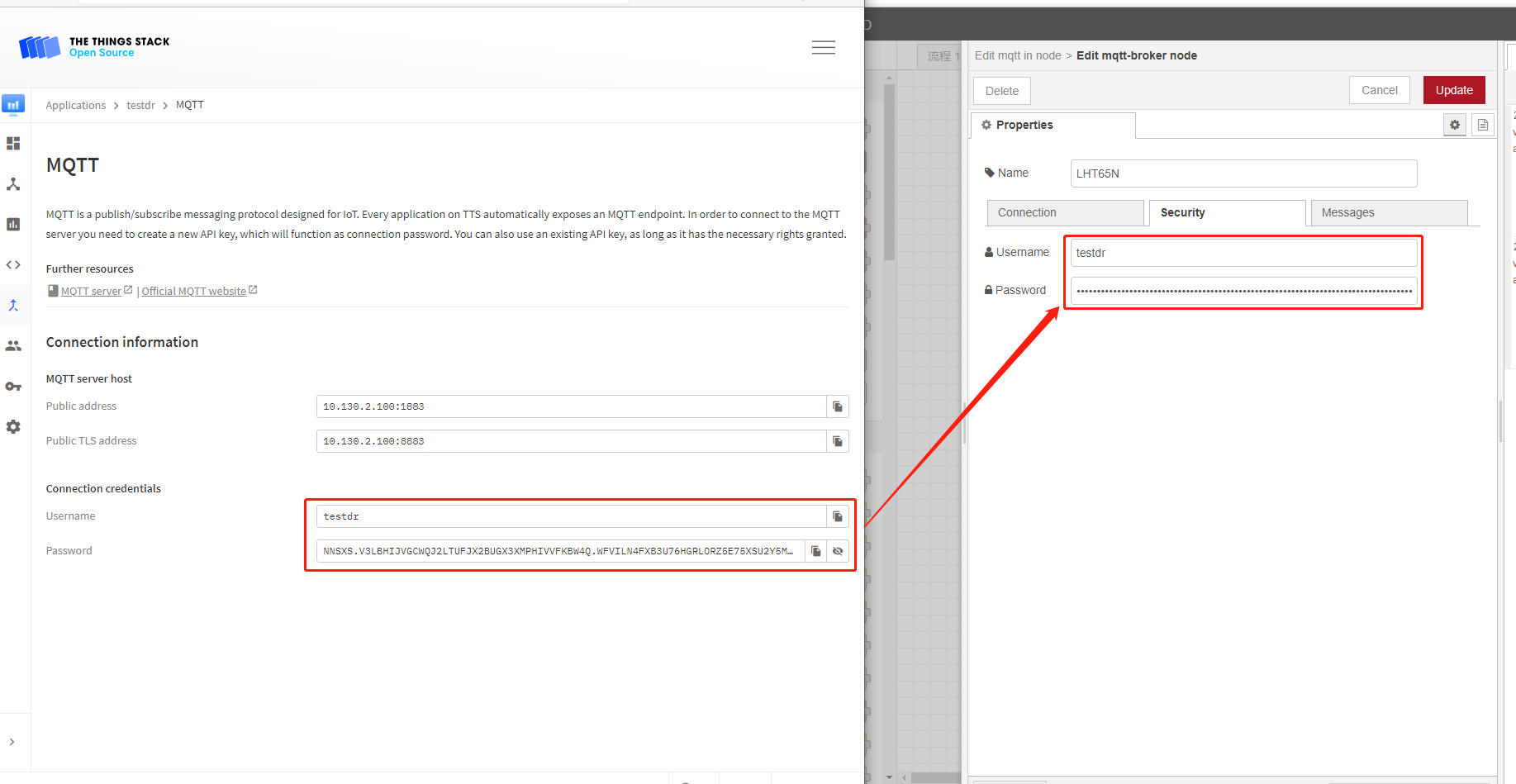Switch to the Security tab
Screen dimensions: 1516x784
1227,213
